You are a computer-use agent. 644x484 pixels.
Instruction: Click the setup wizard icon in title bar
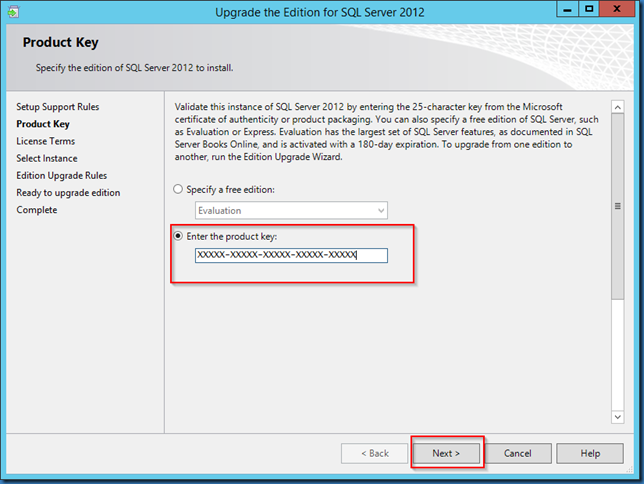pyautogui.click(x=13, y=12)
